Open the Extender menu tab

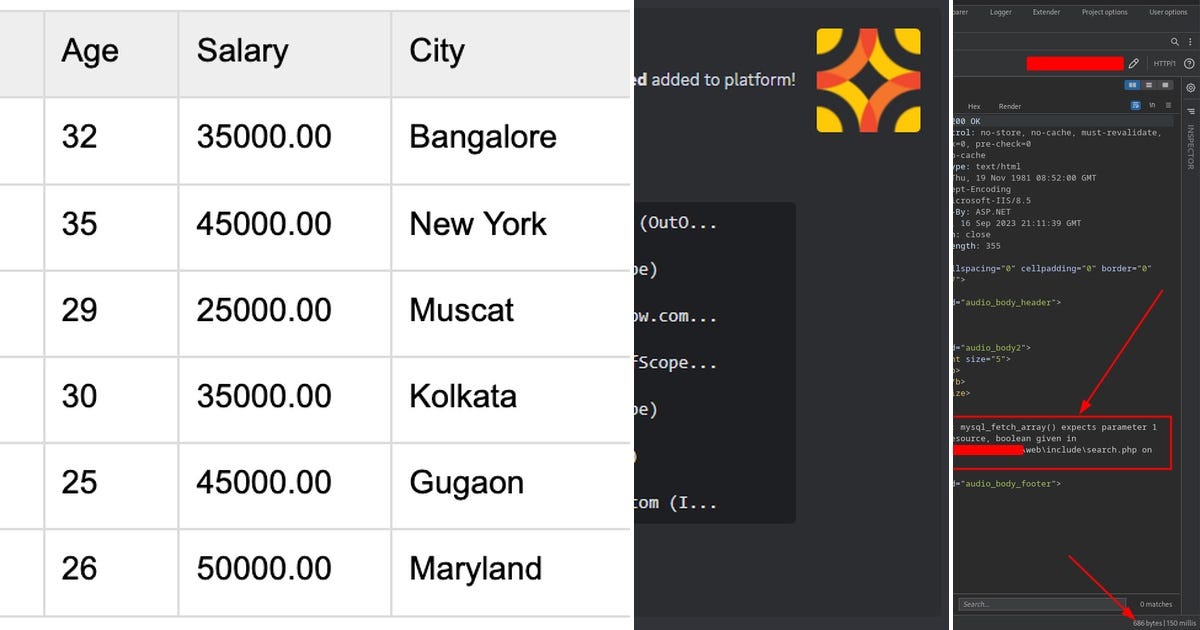(1046, 12)
